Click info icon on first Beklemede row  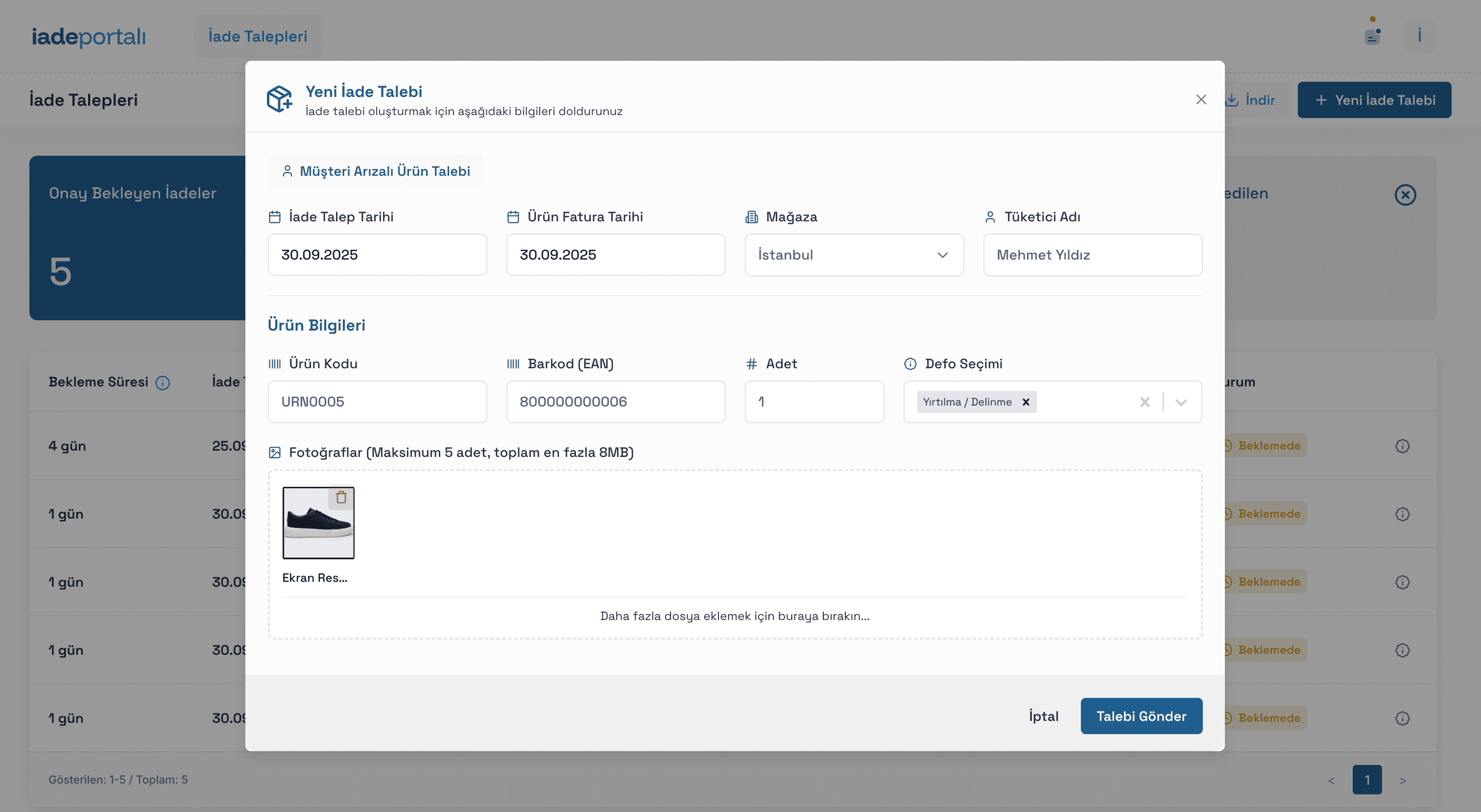point(1402,446)
